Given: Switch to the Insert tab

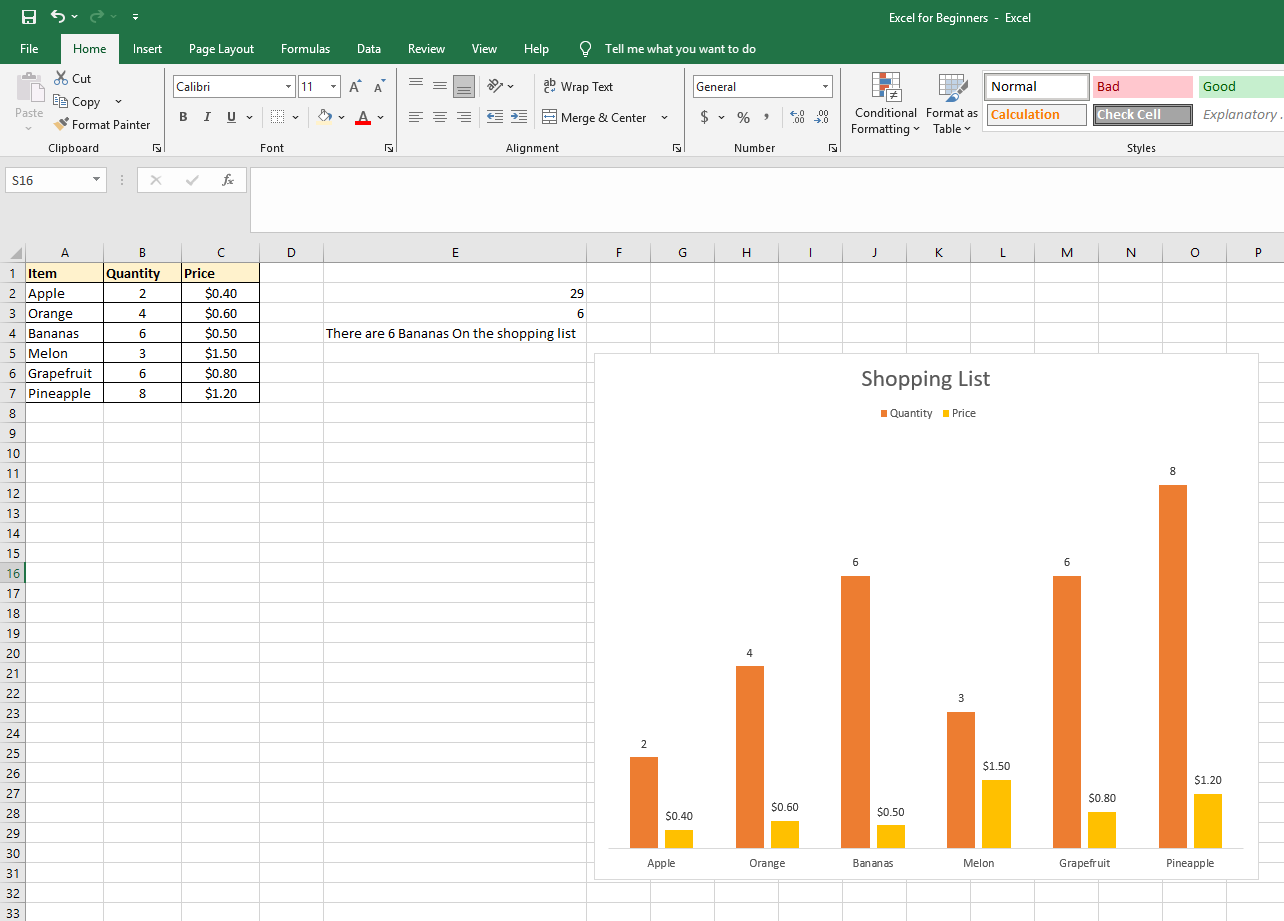Looking at the screenshot, I should coord(147,48).
